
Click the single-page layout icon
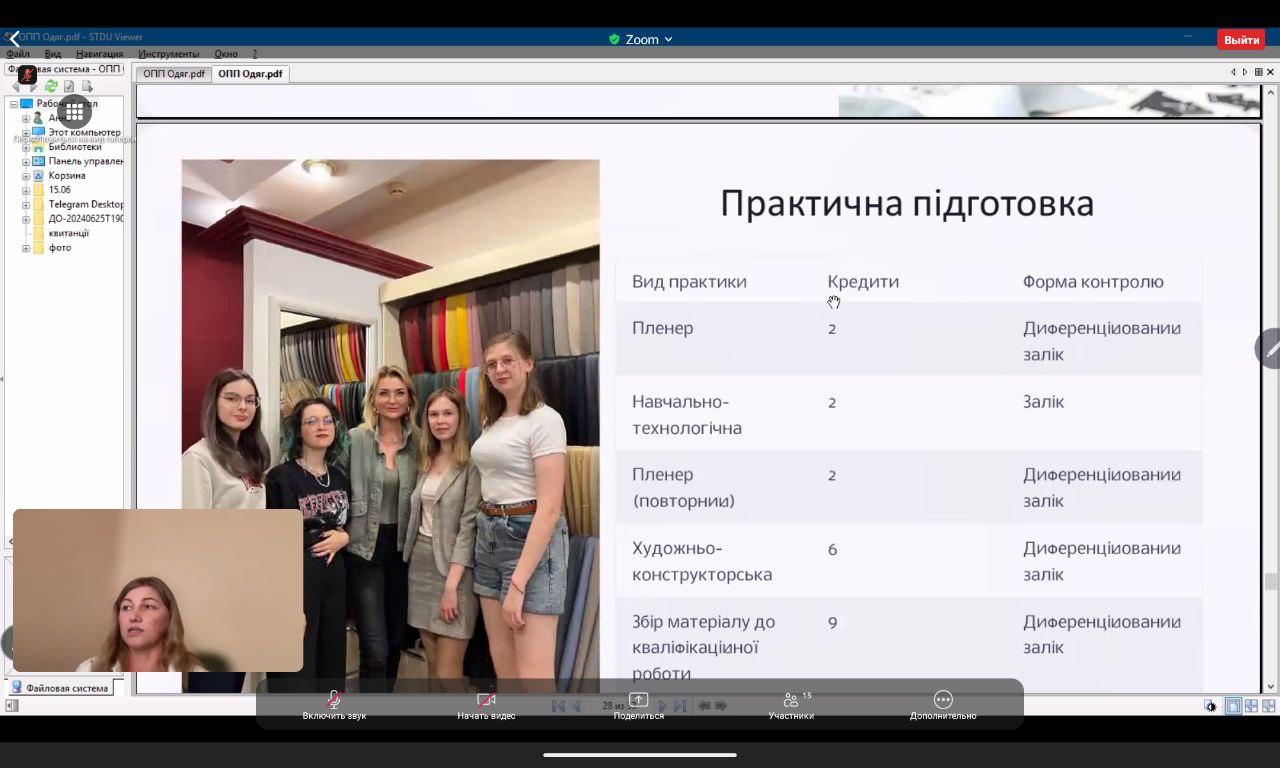(x=1233, y=706)
